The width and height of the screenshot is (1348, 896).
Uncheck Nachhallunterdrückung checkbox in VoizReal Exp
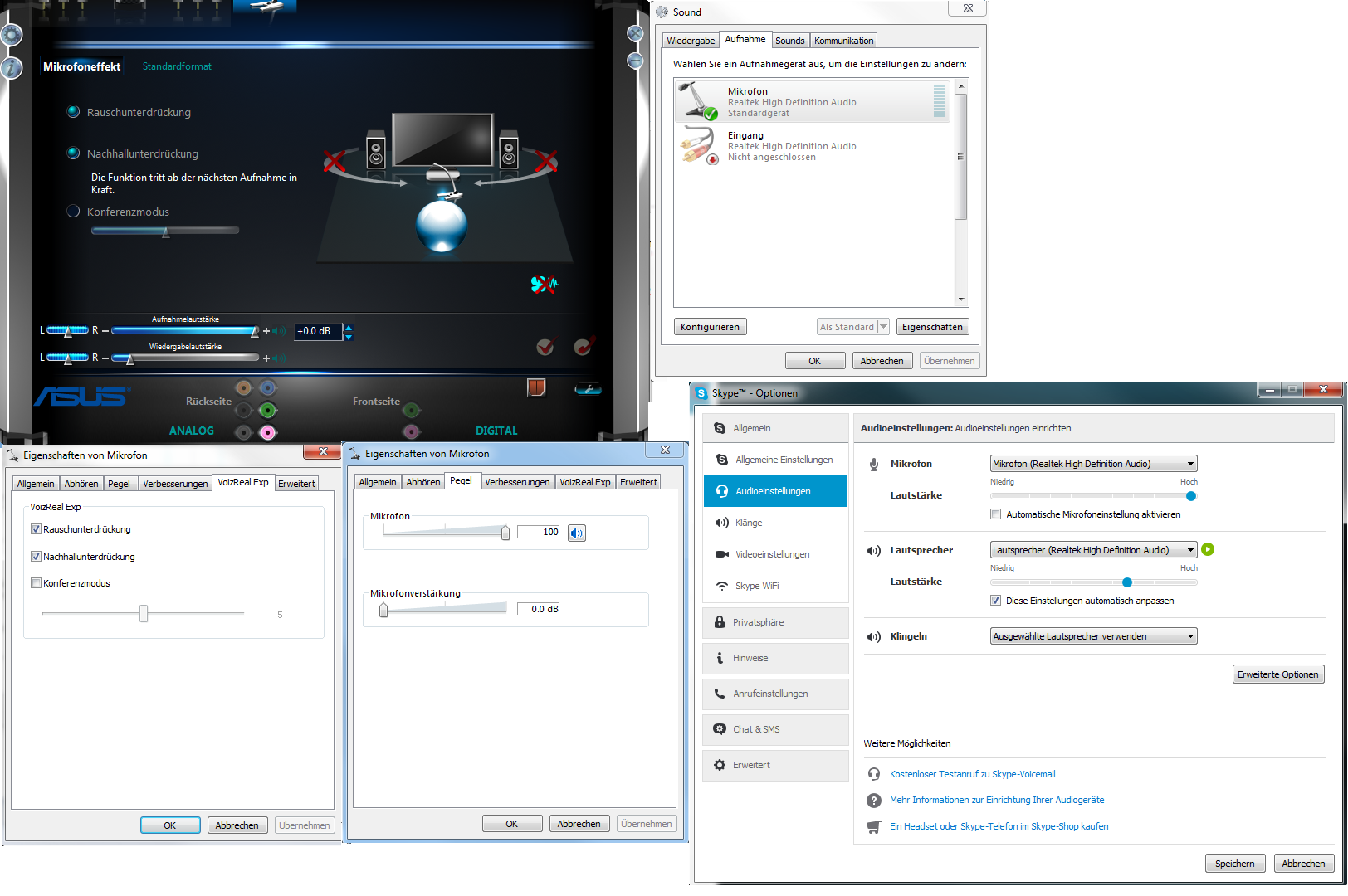[x=36, y=557]
